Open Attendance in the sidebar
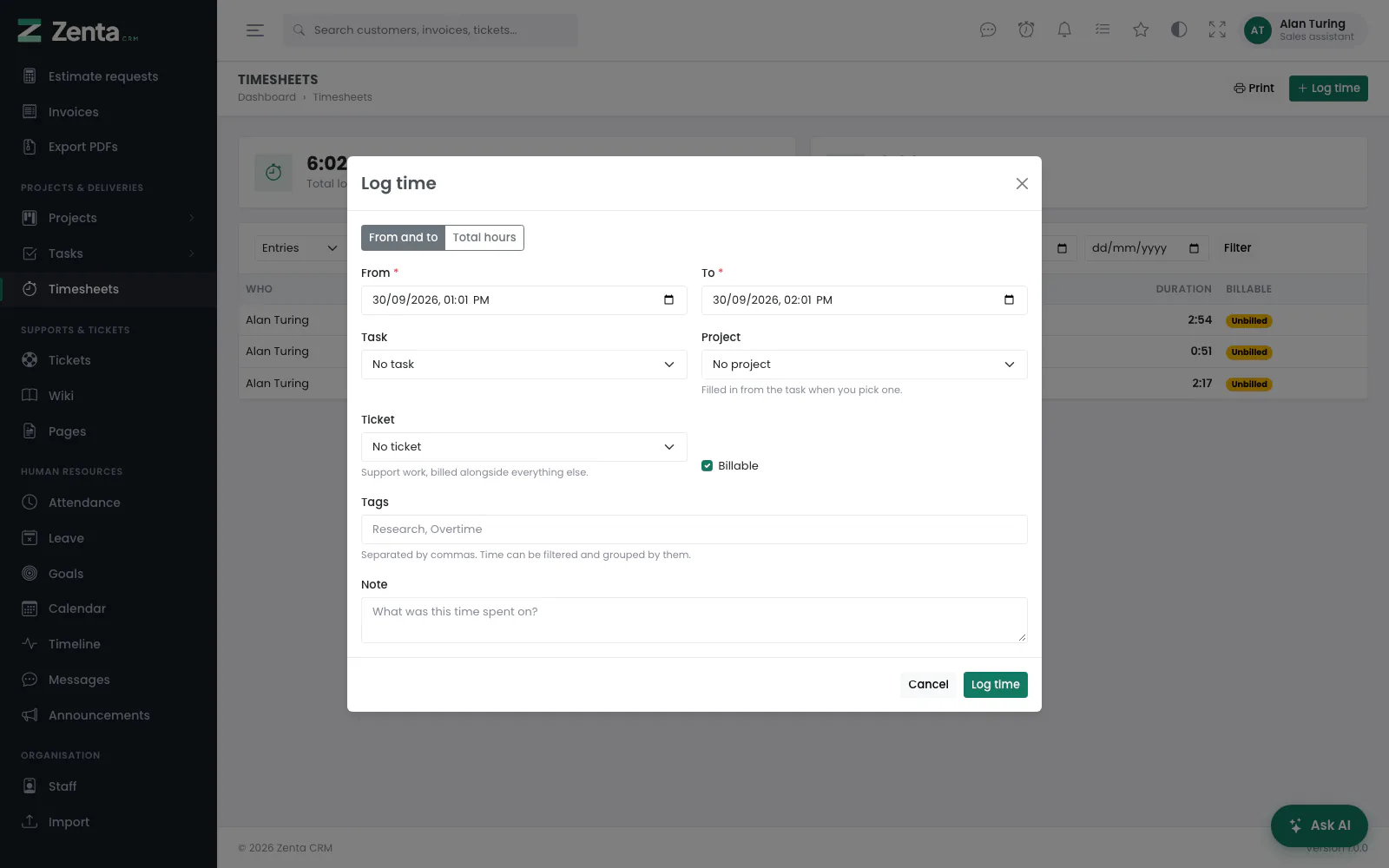Screen dimensions: 1389x868 (x=109, y=503)
